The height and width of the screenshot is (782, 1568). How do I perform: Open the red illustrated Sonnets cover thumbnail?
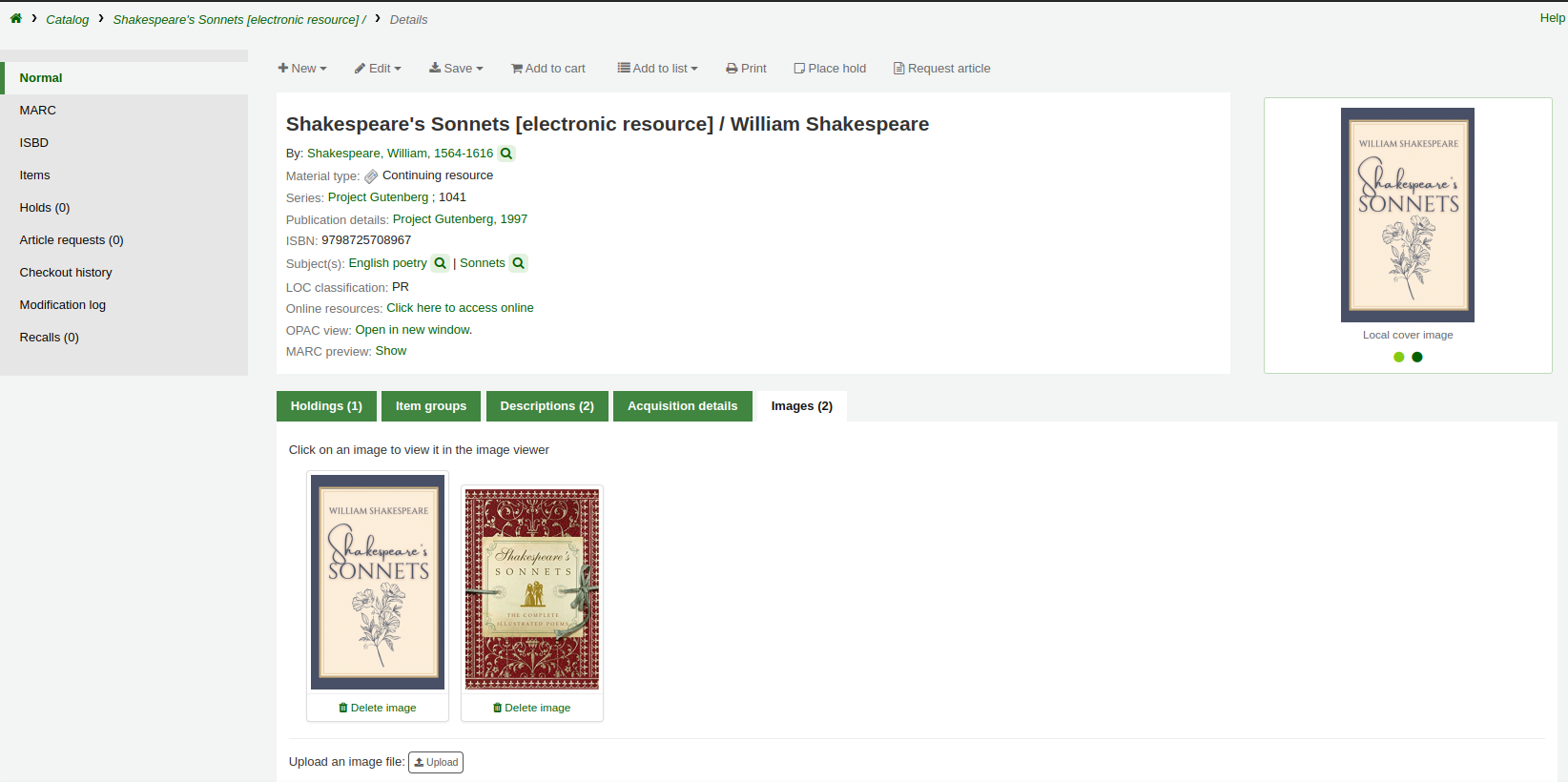click(x=532, y=589)
